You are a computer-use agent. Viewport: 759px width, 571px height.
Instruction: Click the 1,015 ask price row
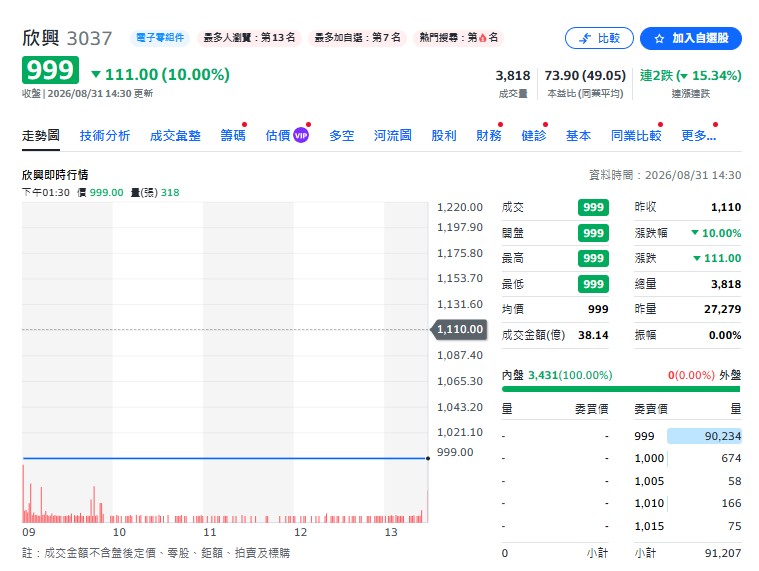coord(688,526)
